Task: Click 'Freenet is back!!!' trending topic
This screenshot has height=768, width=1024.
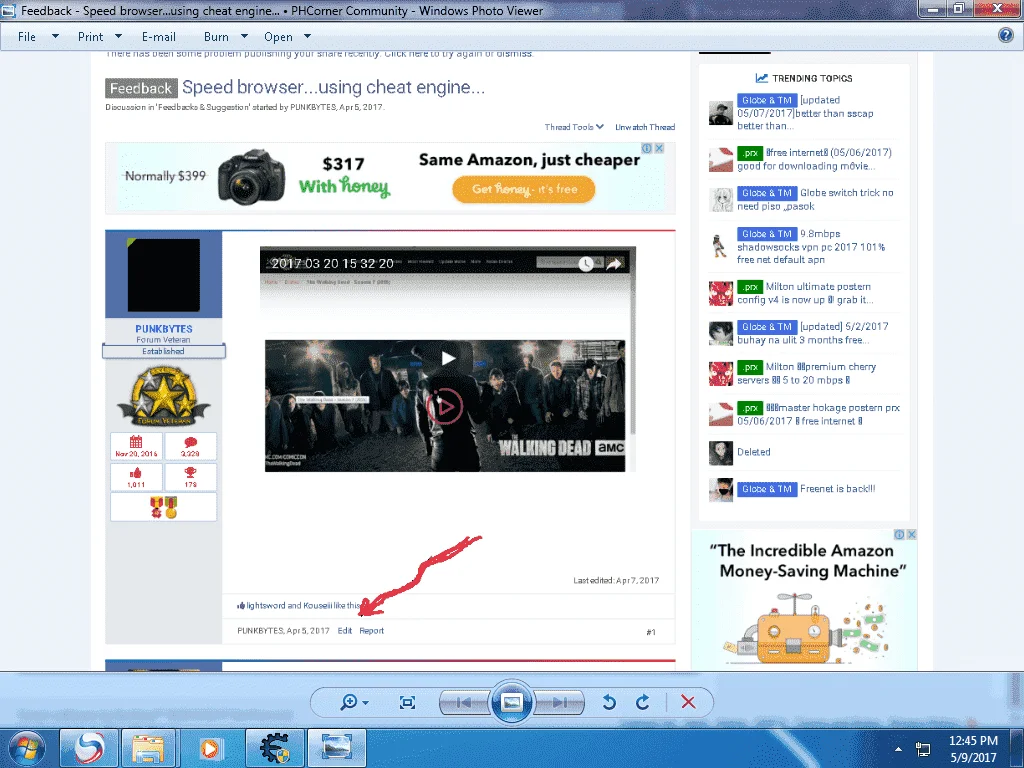Action: pyautogui.click(x=837, y=488)
